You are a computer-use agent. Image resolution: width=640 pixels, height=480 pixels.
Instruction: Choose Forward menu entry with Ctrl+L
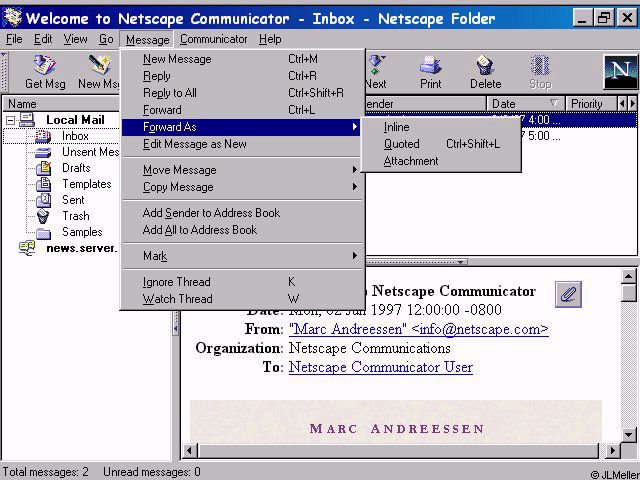click(x=241, y=110)
